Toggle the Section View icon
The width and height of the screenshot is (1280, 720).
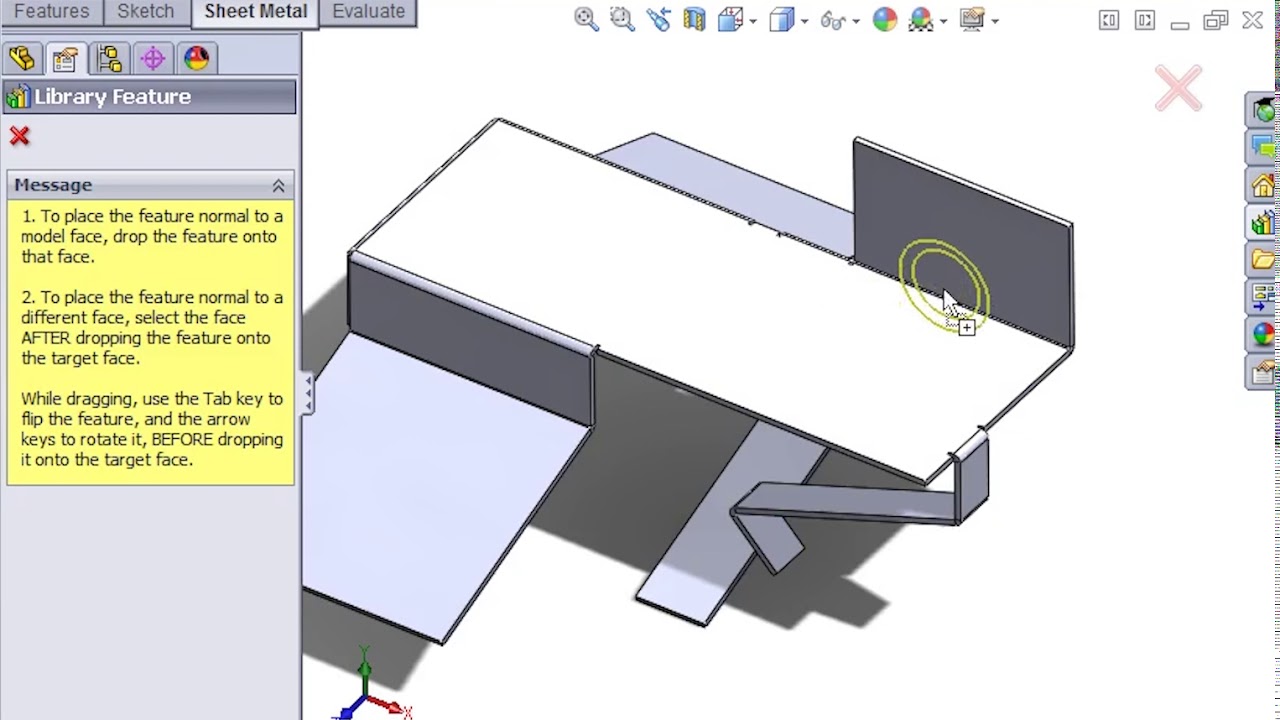694,19
